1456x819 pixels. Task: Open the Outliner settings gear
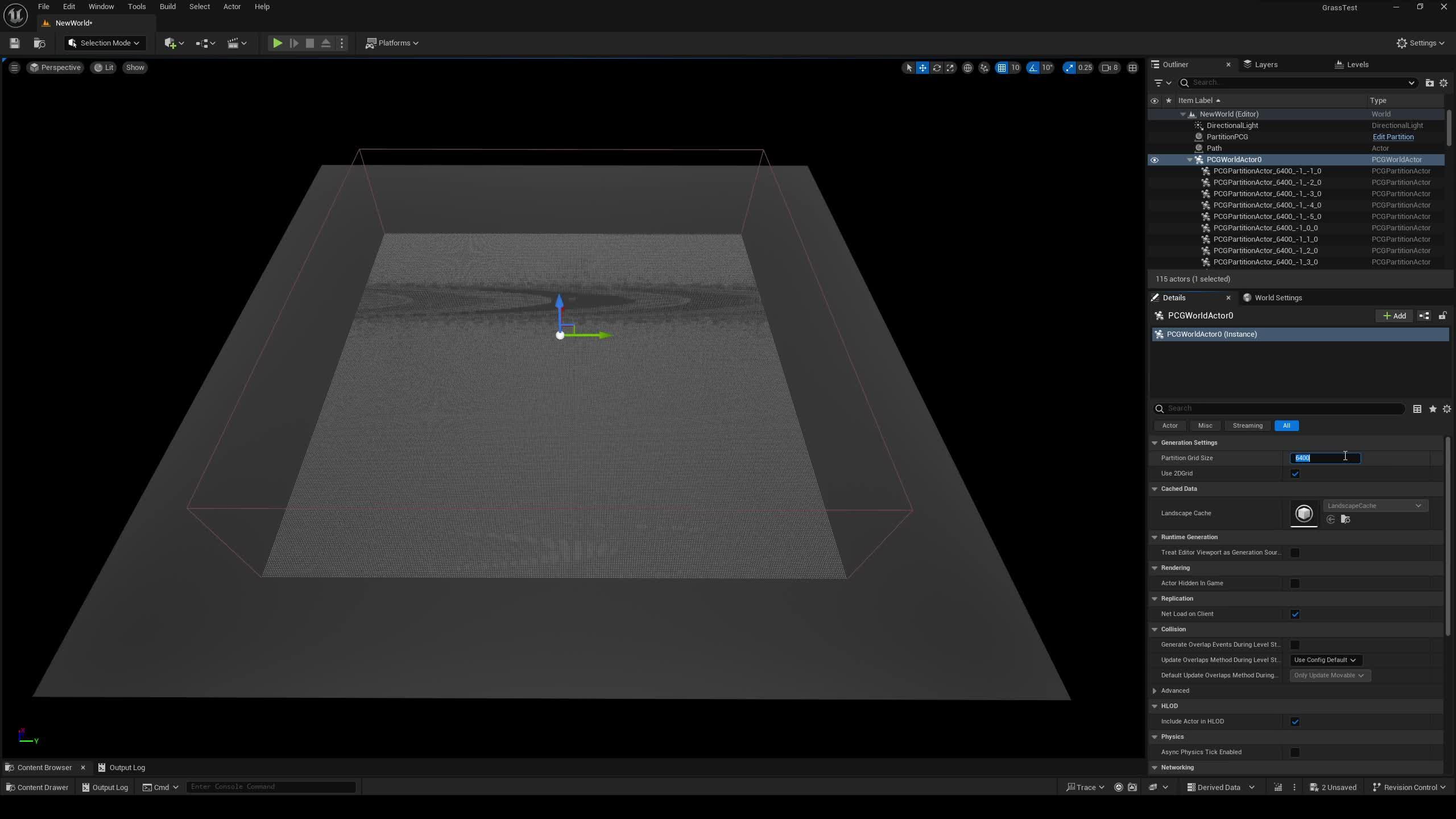coord(1443,83)
